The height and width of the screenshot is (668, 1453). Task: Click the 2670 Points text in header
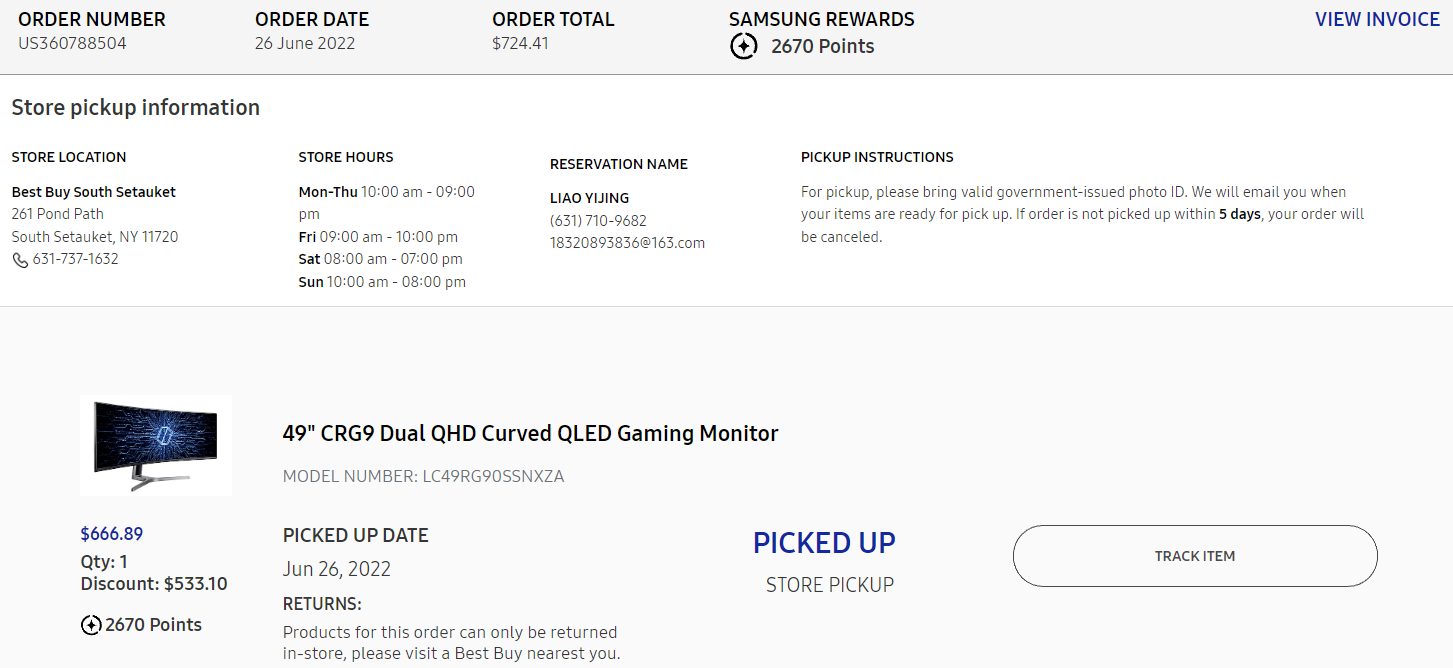(x=822, y=46)
